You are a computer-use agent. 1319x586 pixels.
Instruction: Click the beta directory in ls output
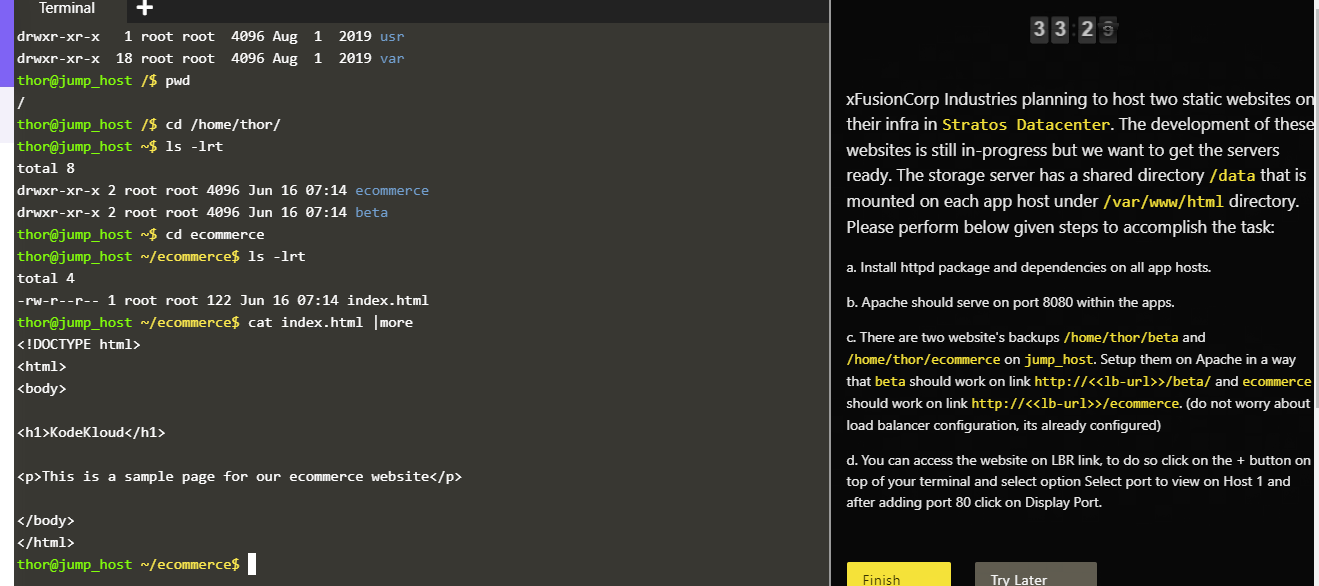point(371,212)
